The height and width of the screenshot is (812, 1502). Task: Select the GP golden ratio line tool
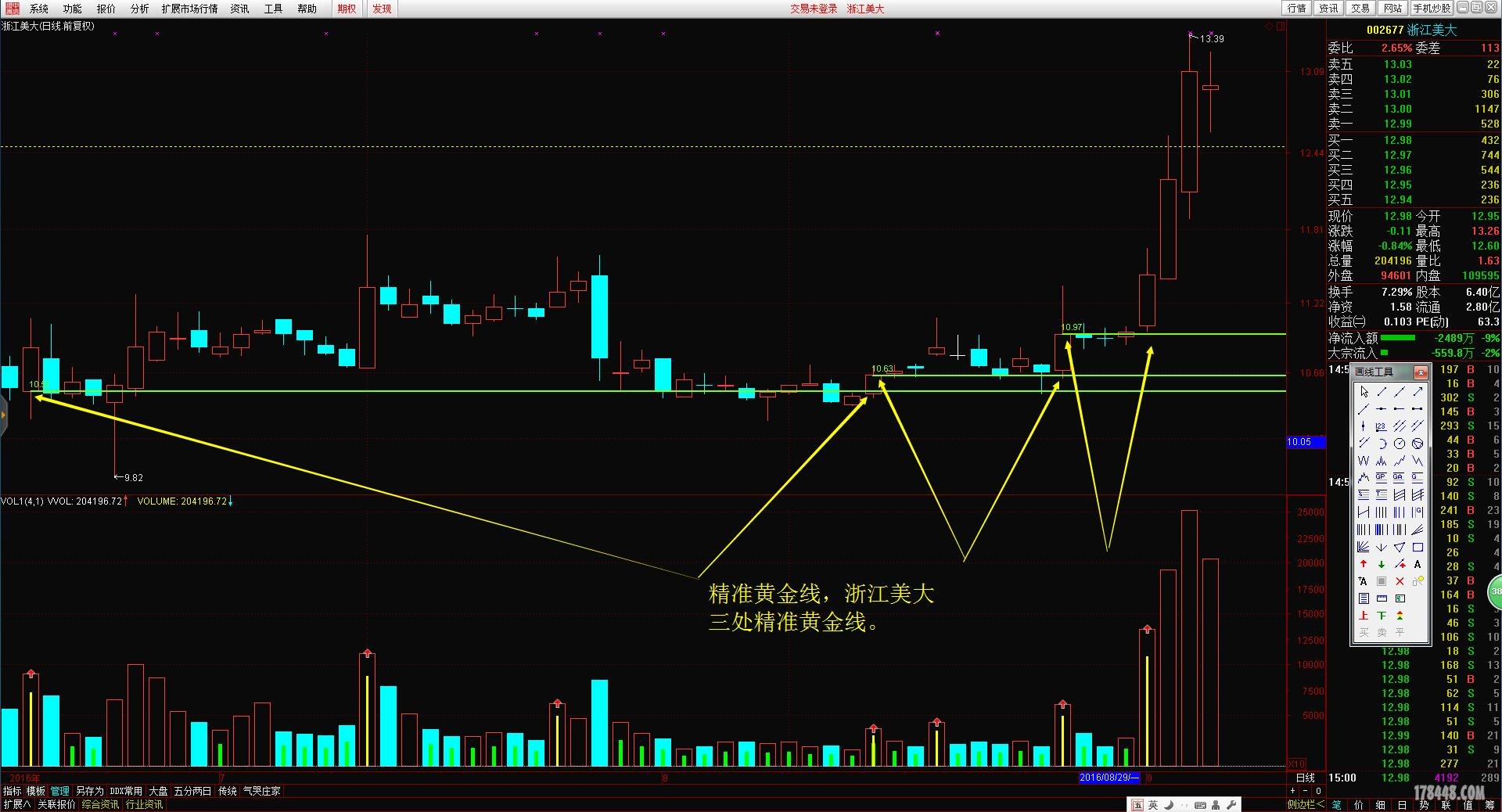coord(1382,477)
